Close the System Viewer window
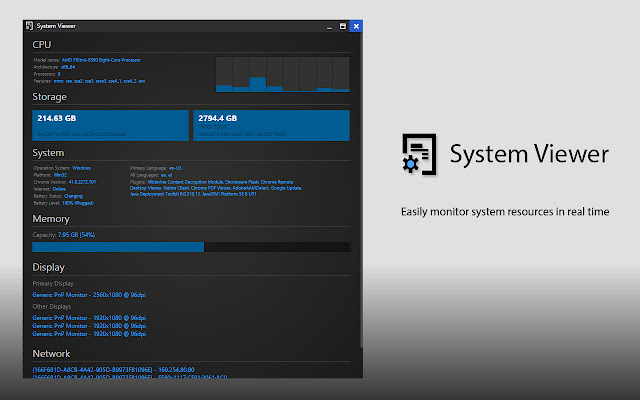 (356, 26)
